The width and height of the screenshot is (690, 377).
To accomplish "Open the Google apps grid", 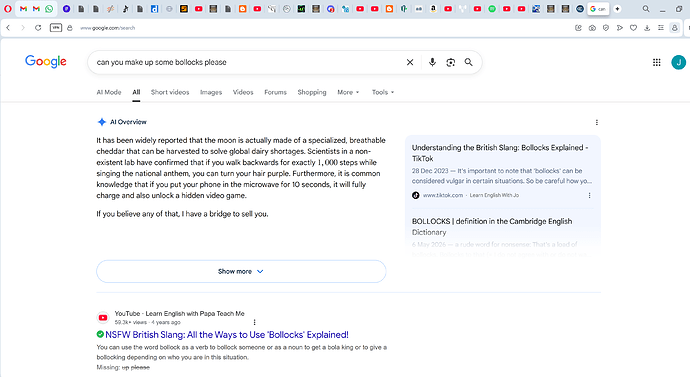I will [657, 62].
